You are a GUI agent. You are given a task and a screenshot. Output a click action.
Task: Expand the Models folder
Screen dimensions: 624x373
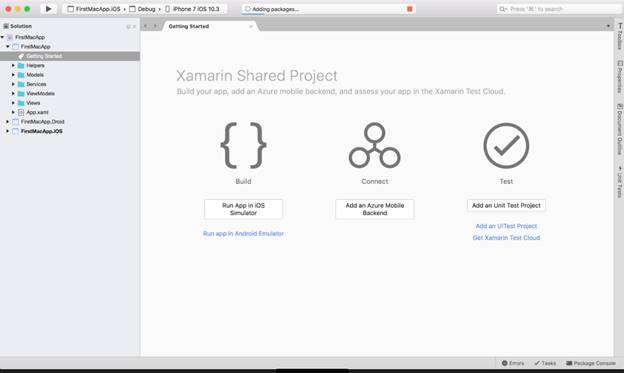click(13, 75)
